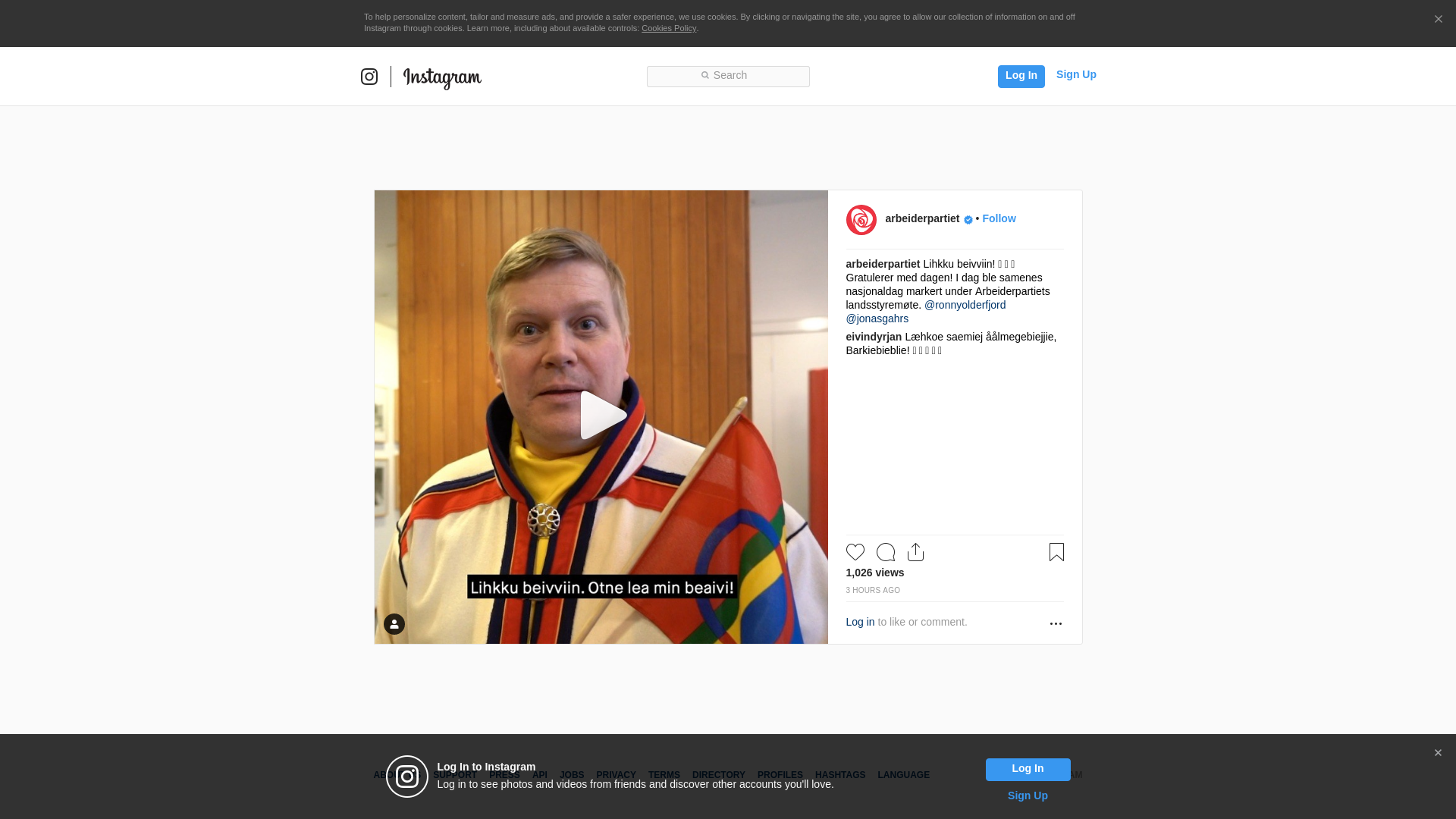This screenshot has height=819, width=1456.
Task: Open TERMS footer link
Action: [664, 775]
